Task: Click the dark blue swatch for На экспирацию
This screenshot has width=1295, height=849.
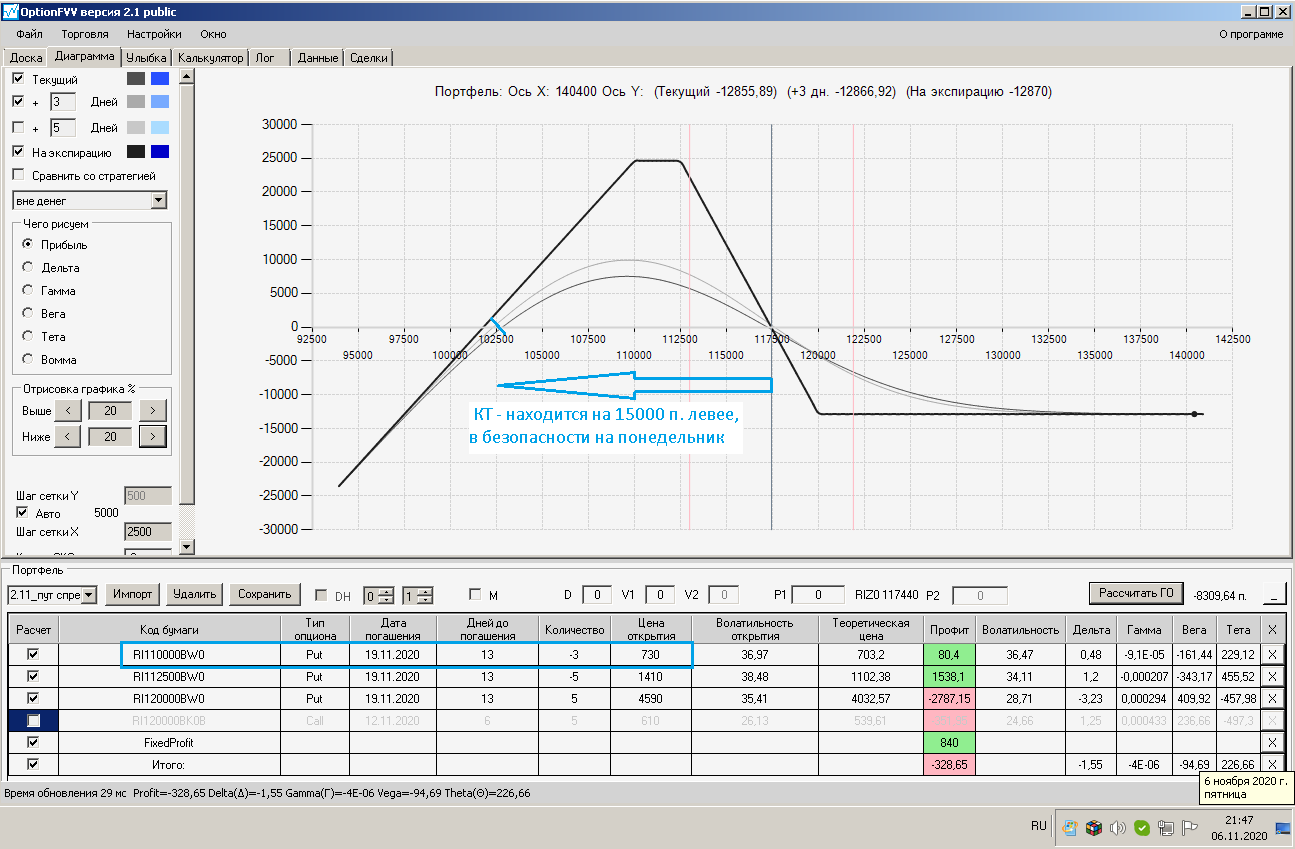Action: [160, 152]
